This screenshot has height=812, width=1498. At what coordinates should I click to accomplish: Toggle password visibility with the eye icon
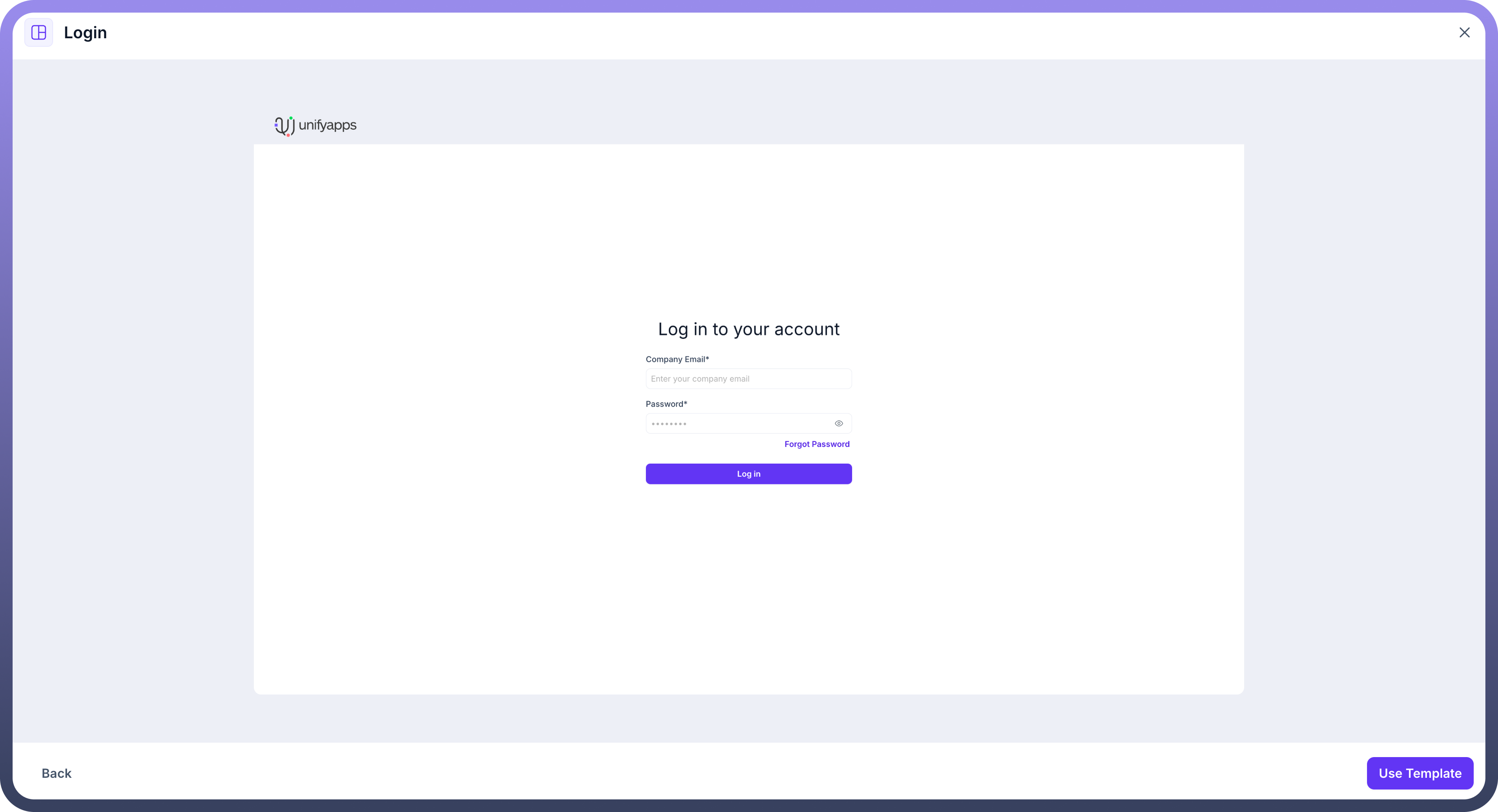click(x=839, y=424)
